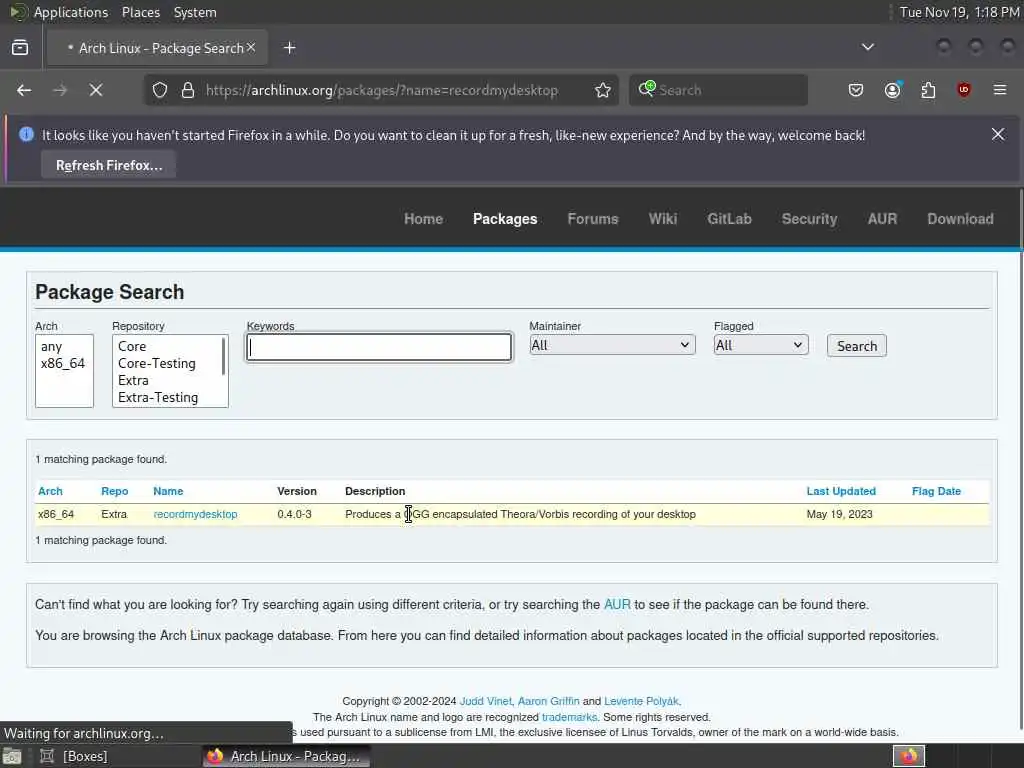Open the trademarks footer link
Viewport: 1024px width, 768px height.
point(569,717)
